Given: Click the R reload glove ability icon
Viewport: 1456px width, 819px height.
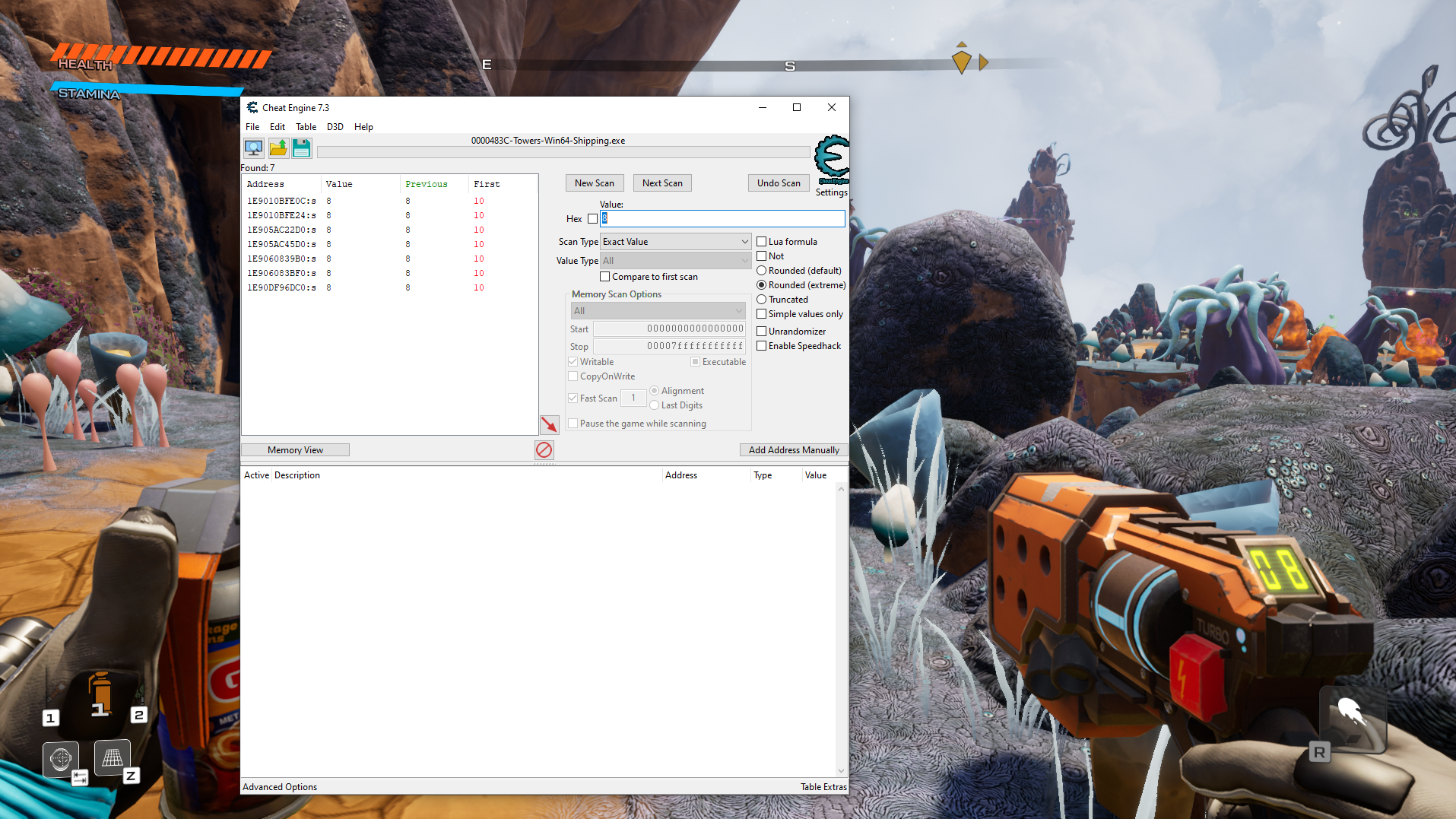Looking at the screenshot, I should pos(1353,719).
